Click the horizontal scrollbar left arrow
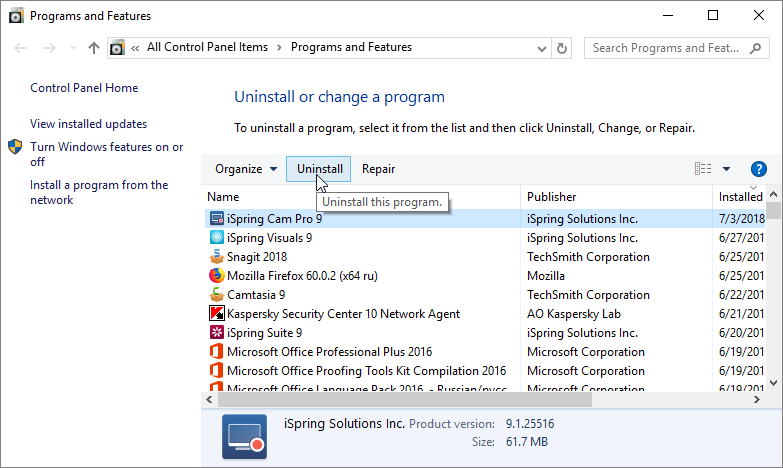The width and height of the screenshot is (783, 468). 209,400
